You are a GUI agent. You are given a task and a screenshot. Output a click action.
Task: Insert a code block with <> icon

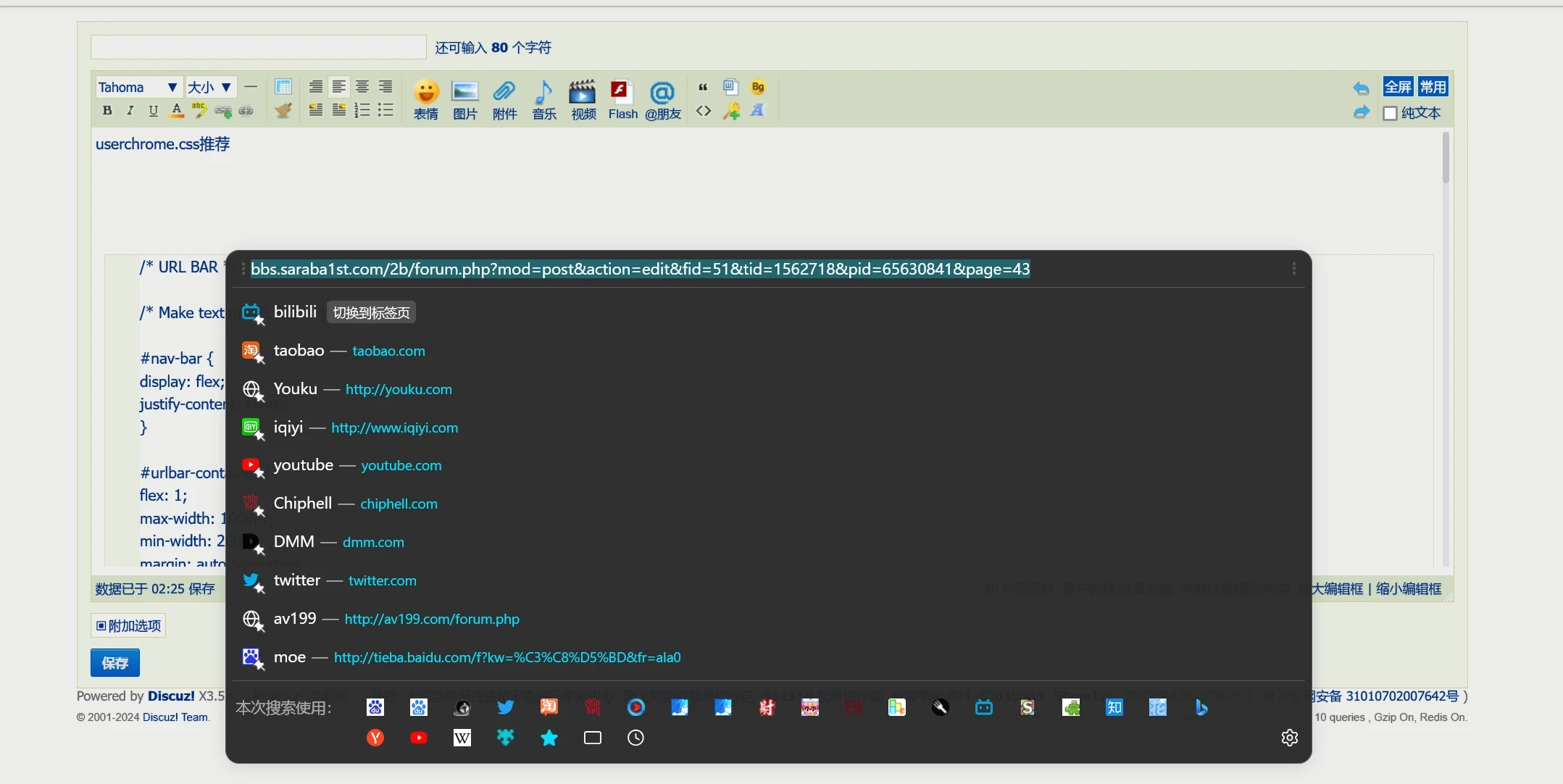pos(703,111)
